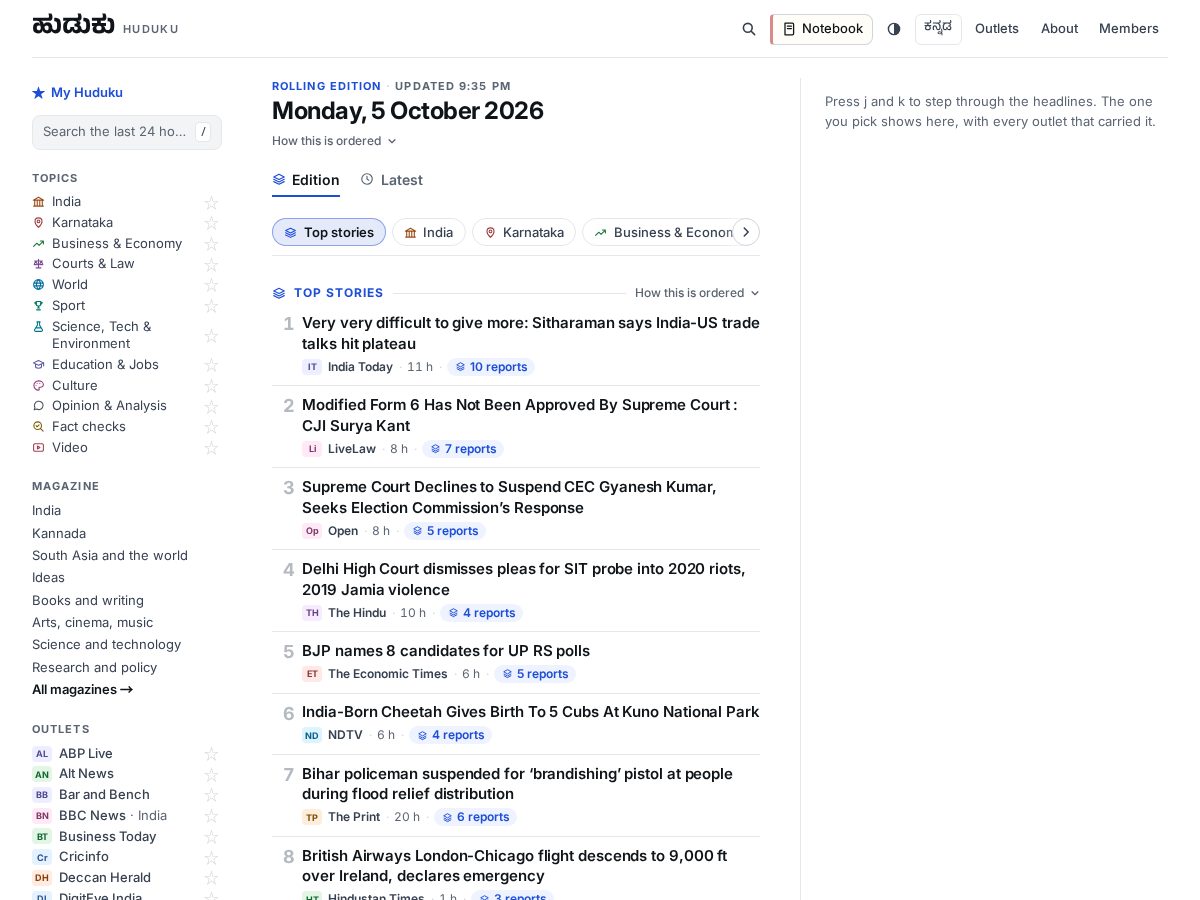Switch to the Latest tab
Screen dimensions: 1200x900
(392, 181)
